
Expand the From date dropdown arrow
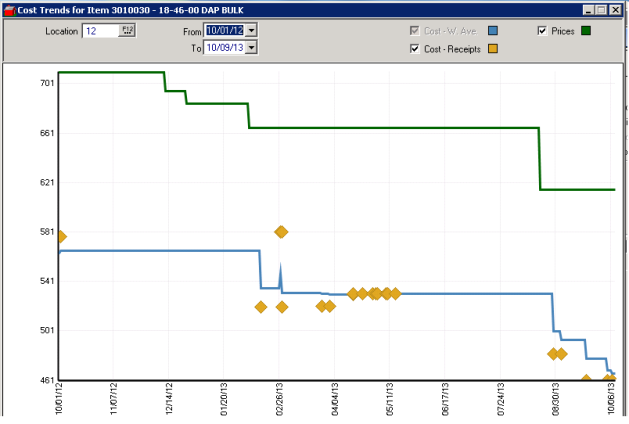pos(251,31)
